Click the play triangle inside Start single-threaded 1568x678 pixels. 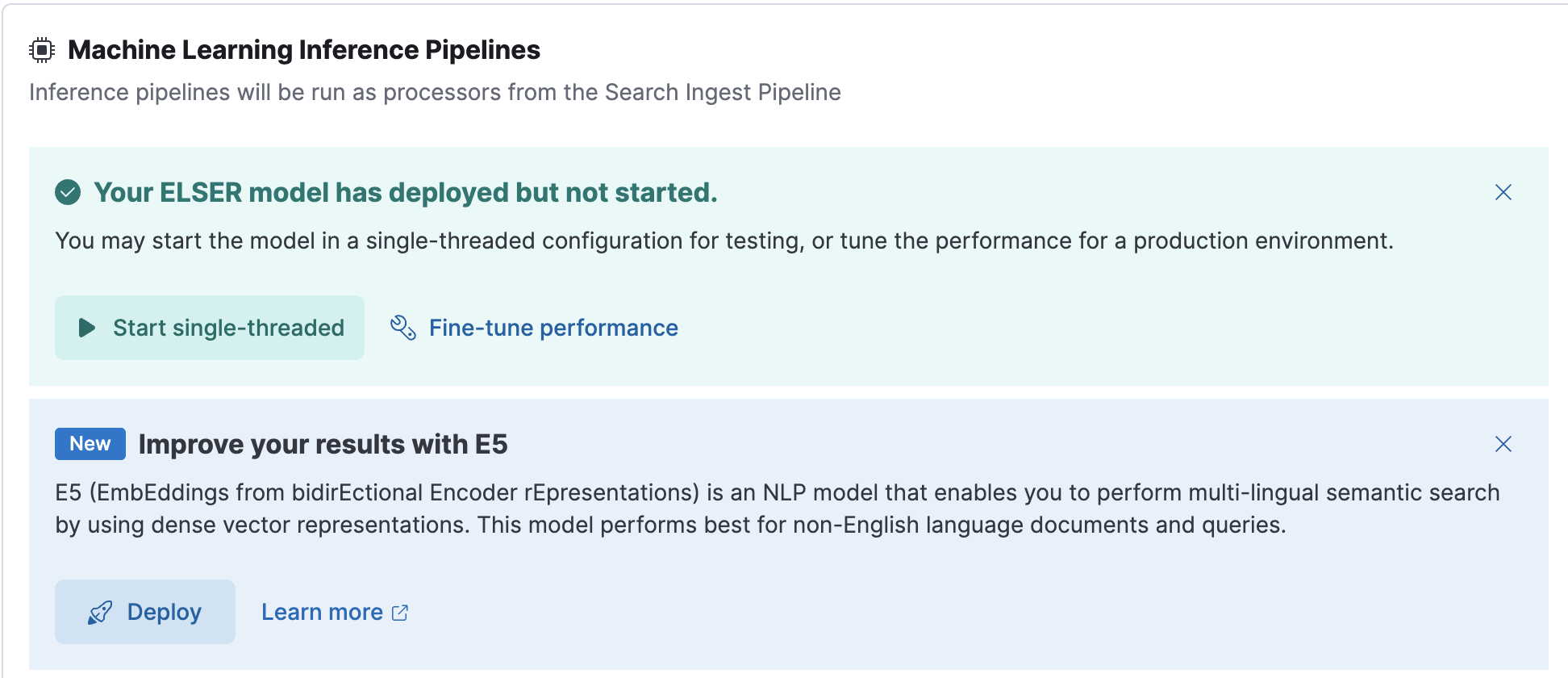(85, 328)
